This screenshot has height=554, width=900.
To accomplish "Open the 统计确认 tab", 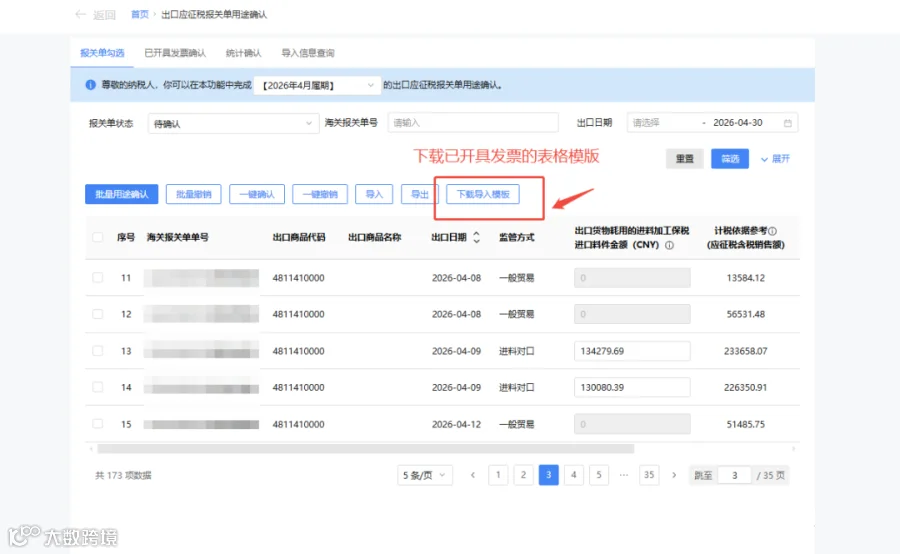I will coord(243,53).
